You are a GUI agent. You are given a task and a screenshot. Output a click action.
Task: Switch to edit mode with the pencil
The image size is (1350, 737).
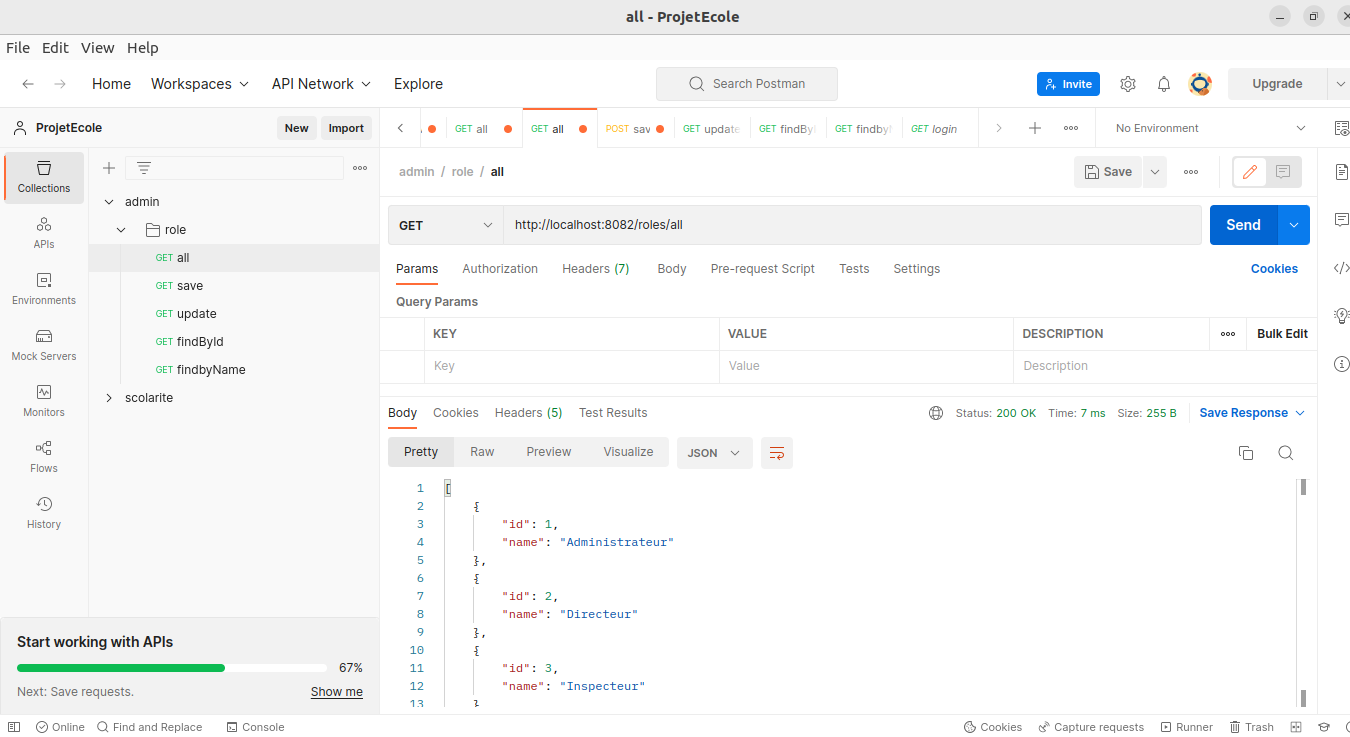point(1249,172)
